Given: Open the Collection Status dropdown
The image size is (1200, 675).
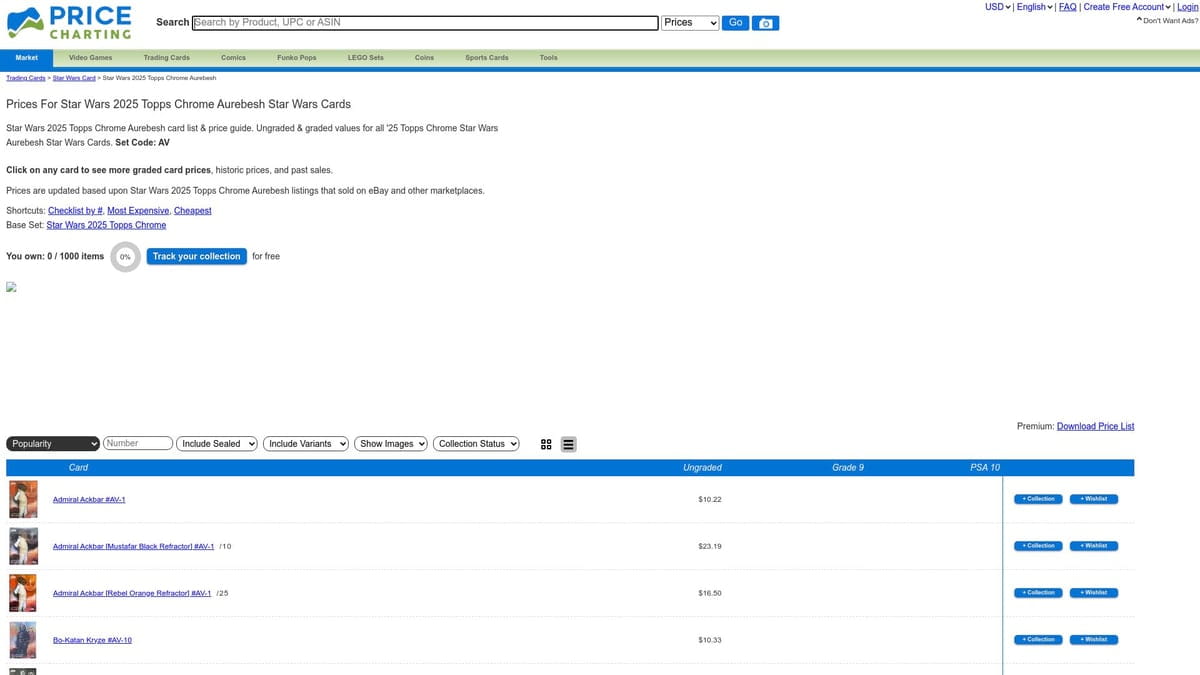Looking at the screenshot, I should tap(476, 444).
